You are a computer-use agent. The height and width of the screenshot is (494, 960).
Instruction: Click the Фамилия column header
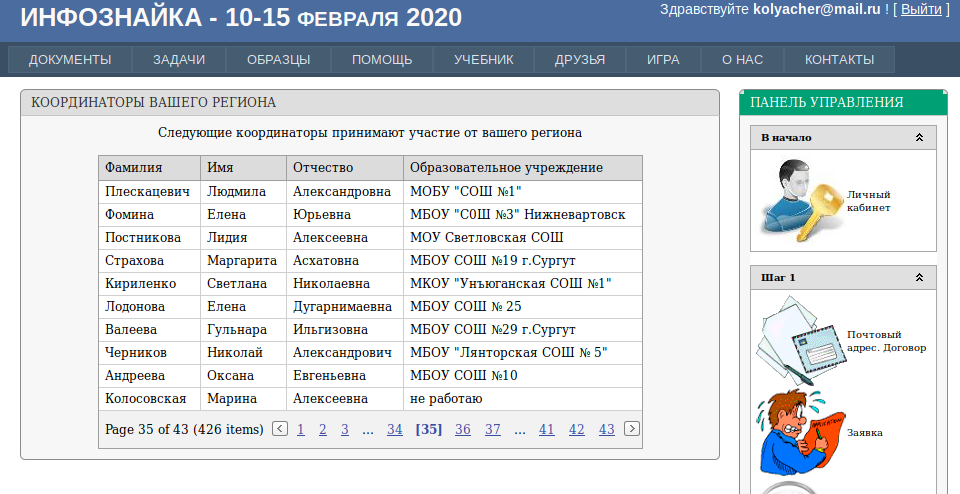tap(149, 168)
